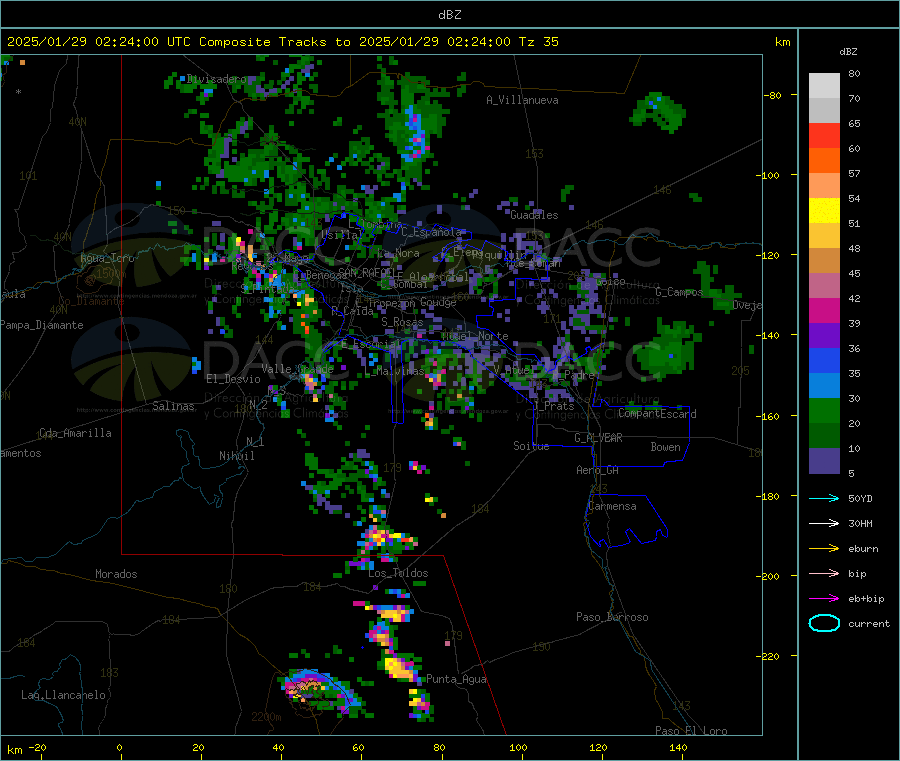Click the 'G_ALVEAR' place label
The width and height of the screenshot is (900, 761).
coord(599,438)
